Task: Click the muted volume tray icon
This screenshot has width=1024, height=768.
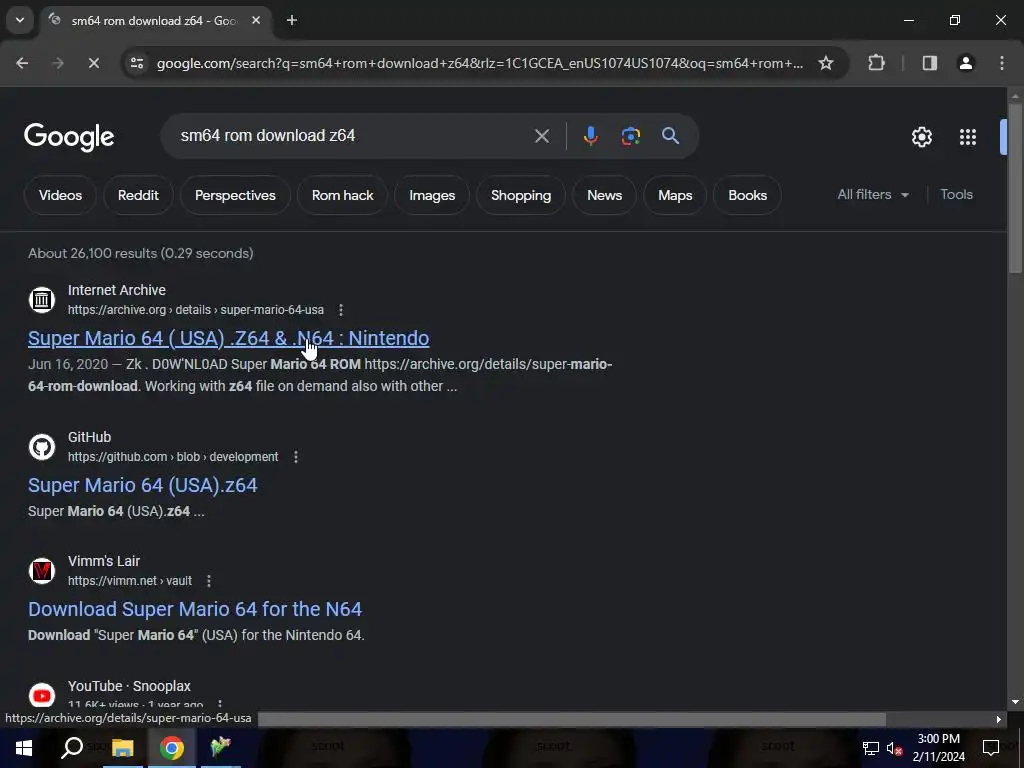Action: 895,748
